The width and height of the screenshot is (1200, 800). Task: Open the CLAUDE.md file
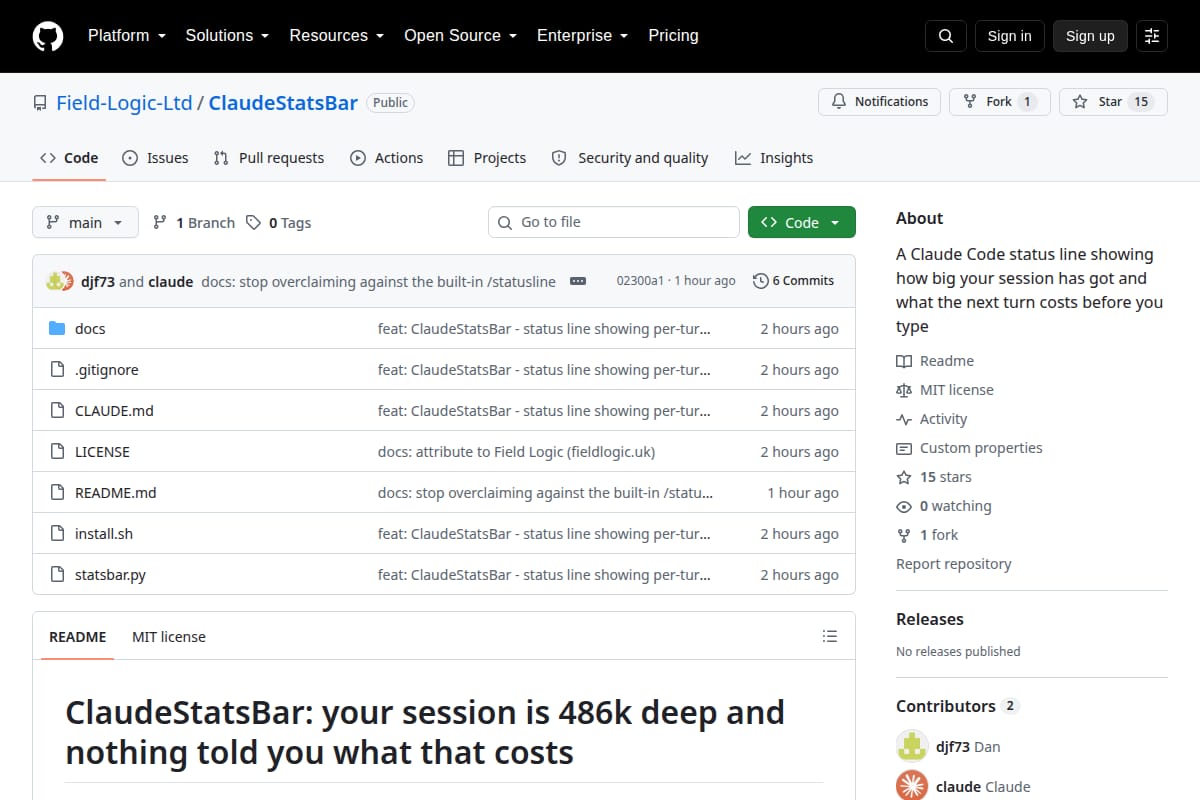coord(114,411)
